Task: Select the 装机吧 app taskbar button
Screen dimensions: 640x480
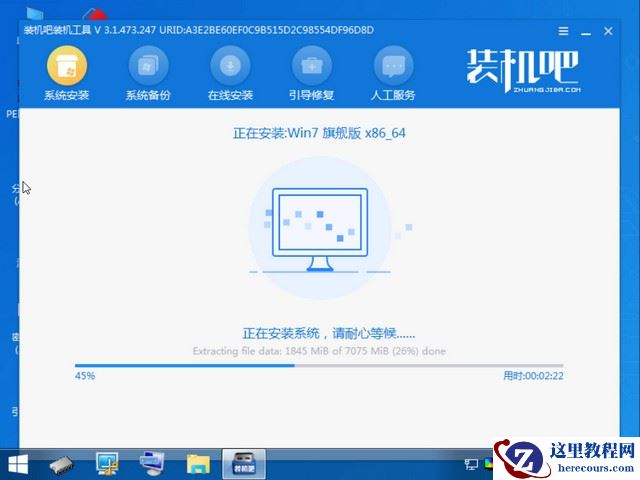Action: click(244, 464)
